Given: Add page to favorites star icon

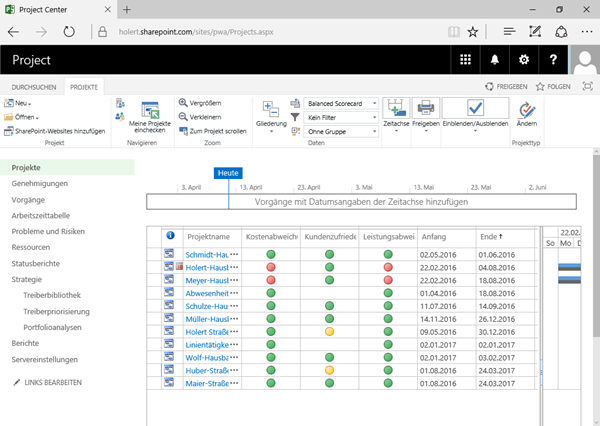Looking at the screenshot, I should click(473, 32).
